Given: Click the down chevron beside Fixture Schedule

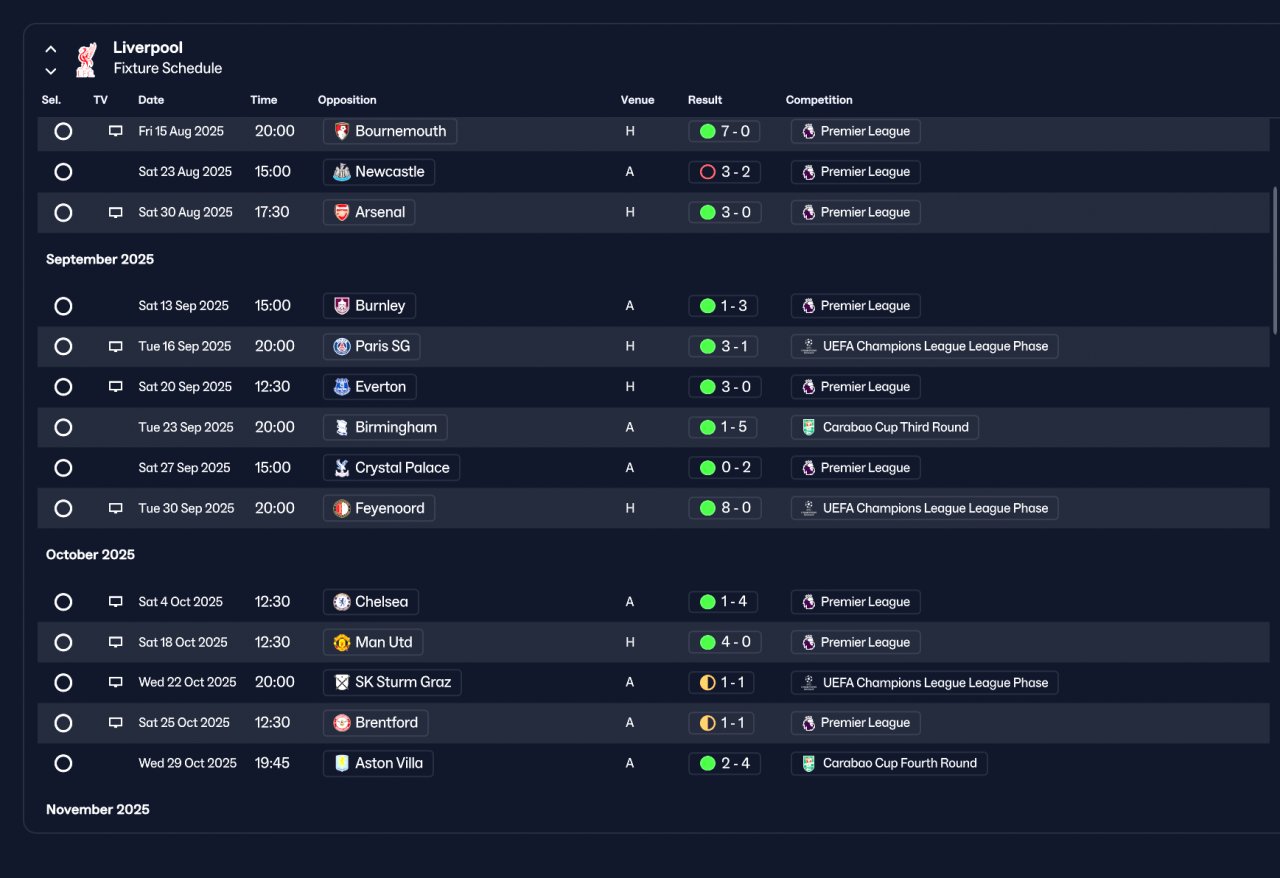Looking at the screenshot, I should [x=51, y=71].
